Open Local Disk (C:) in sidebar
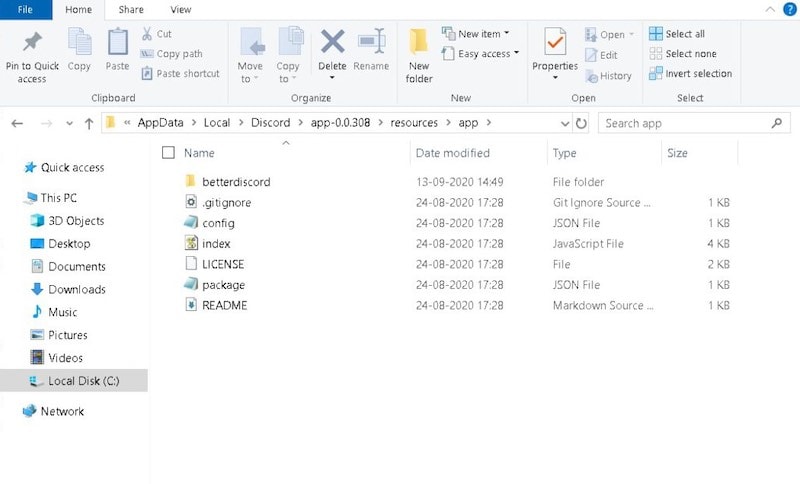The image size is (800, 484). 74,380
